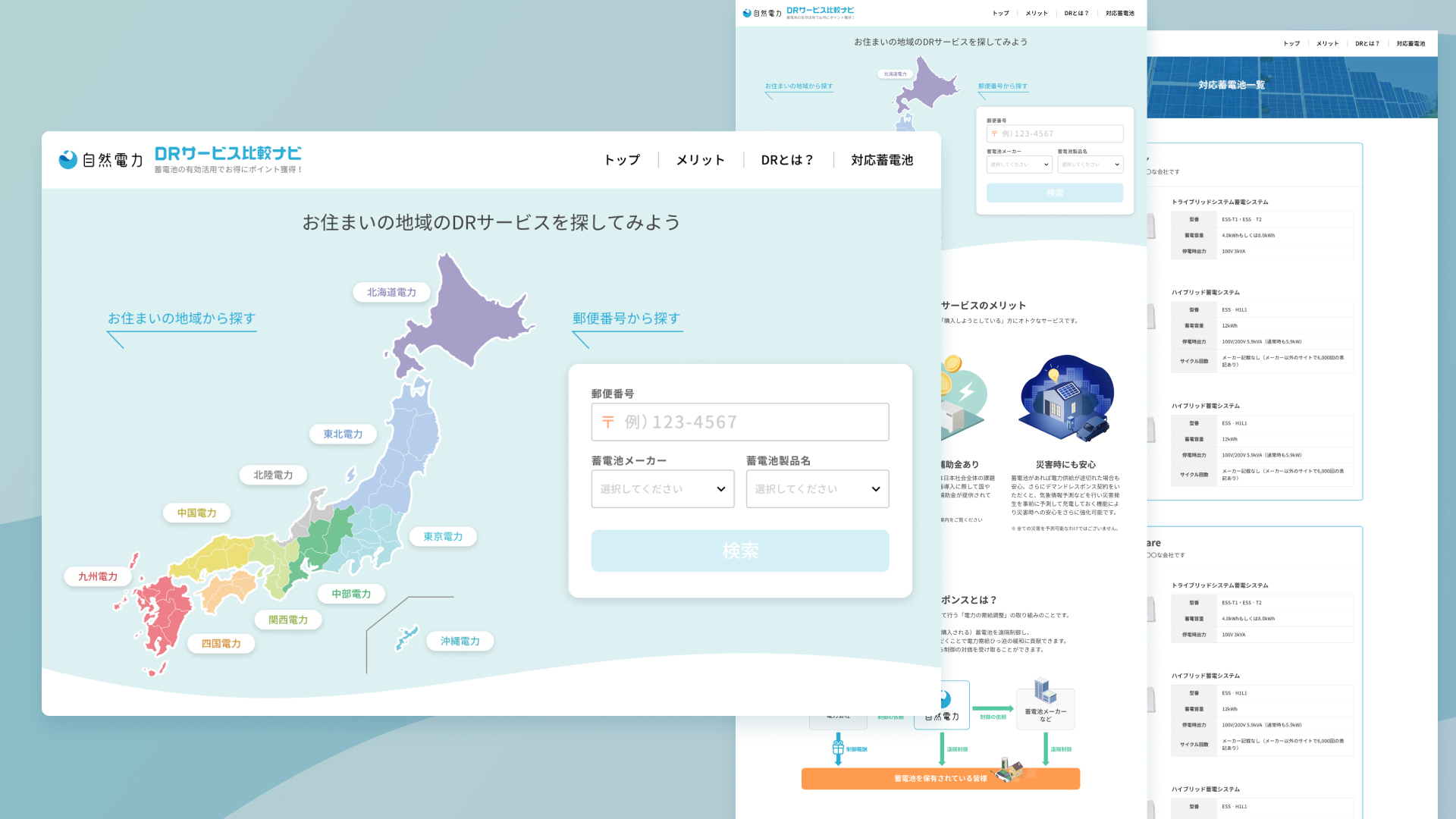Navigate to the メリット section
The width and height of the screenshot is (1456, 819).
[700, 160]
